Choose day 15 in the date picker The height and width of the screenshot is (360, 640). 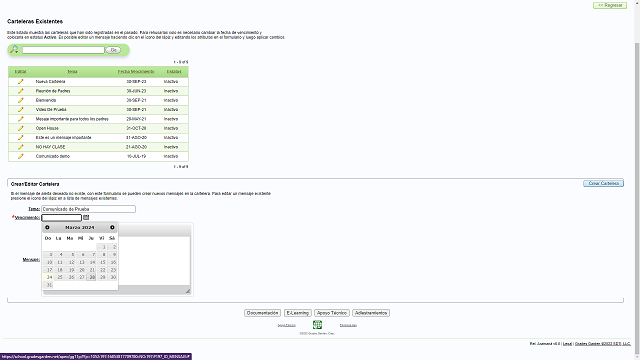pos(102,262)
